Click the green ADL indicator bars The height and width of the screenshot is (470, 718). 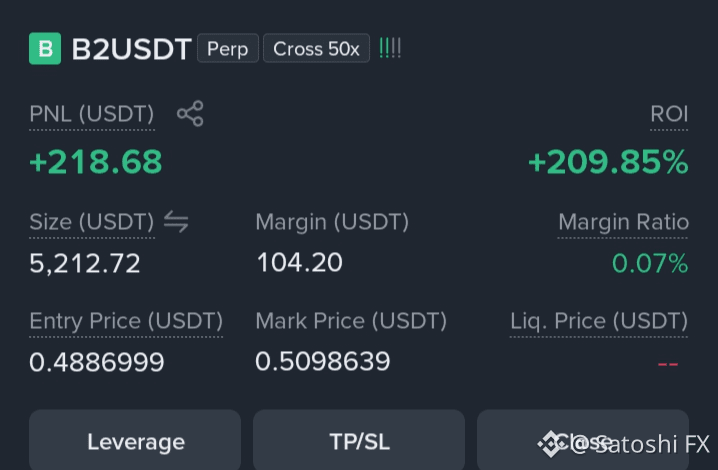coord(390,48)
